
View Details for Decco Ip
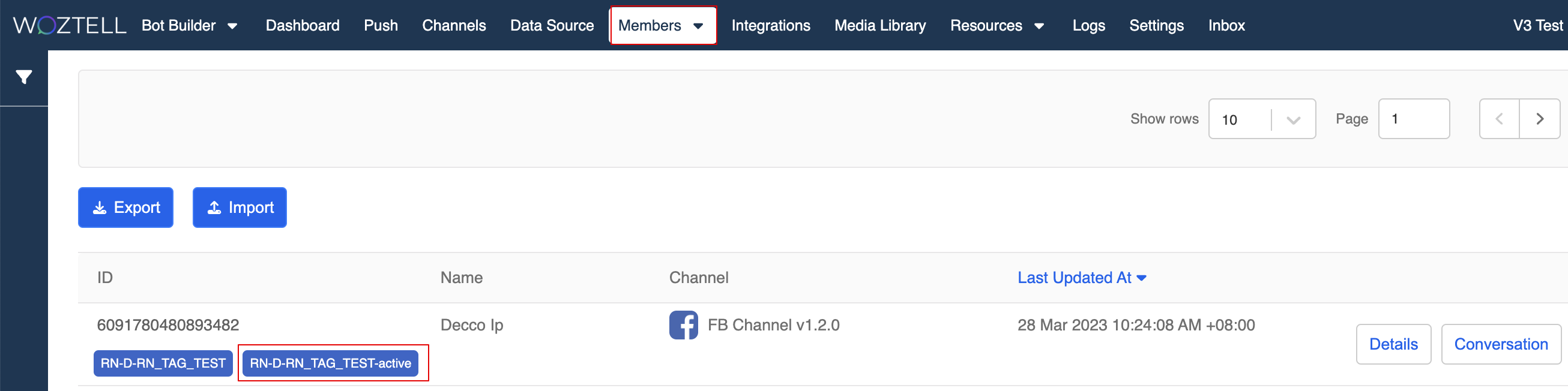click(1393, 345)
